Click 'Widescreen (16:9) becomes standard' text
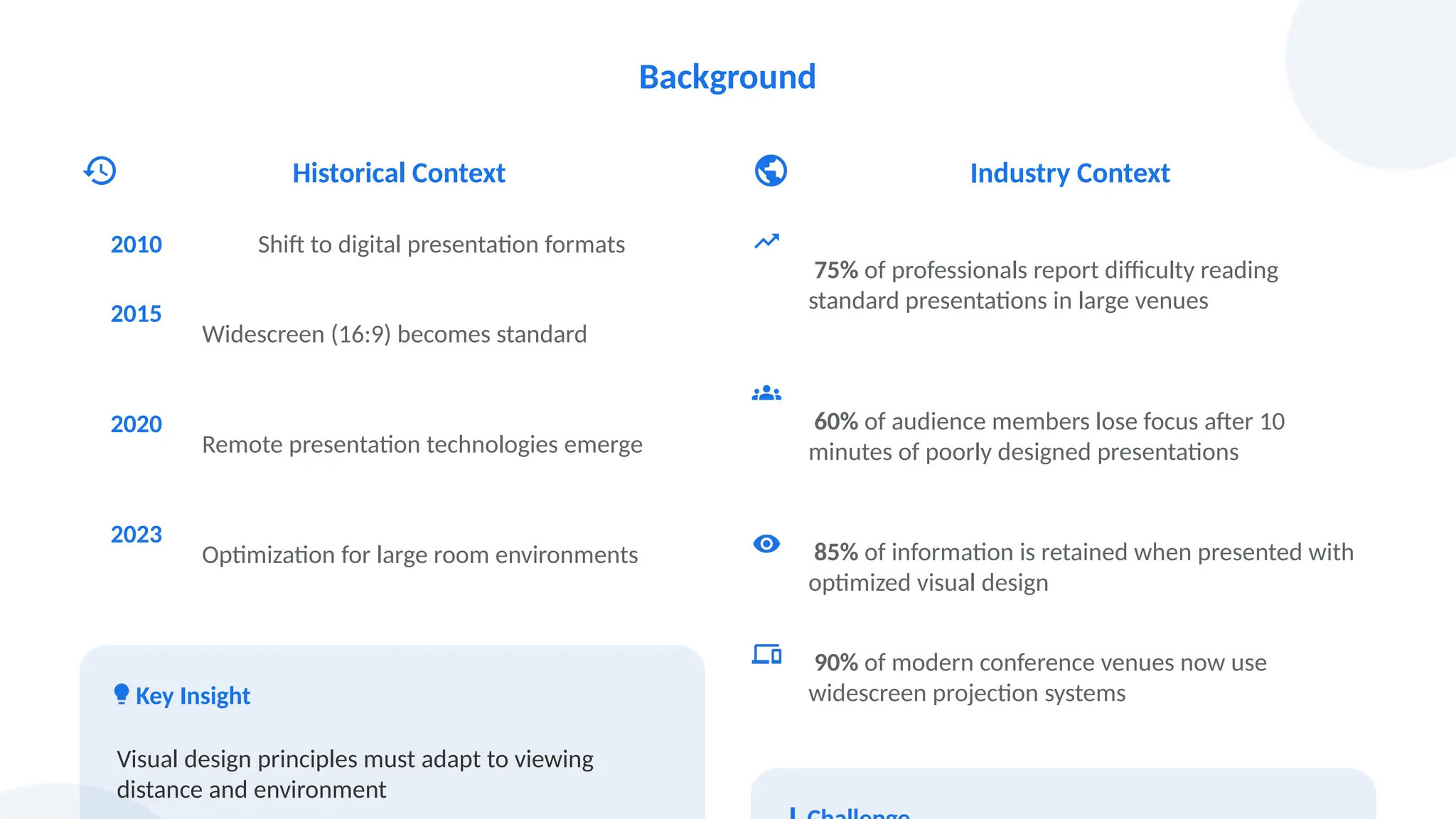This screenshot has width=1456, height=819. coord(394,334)
